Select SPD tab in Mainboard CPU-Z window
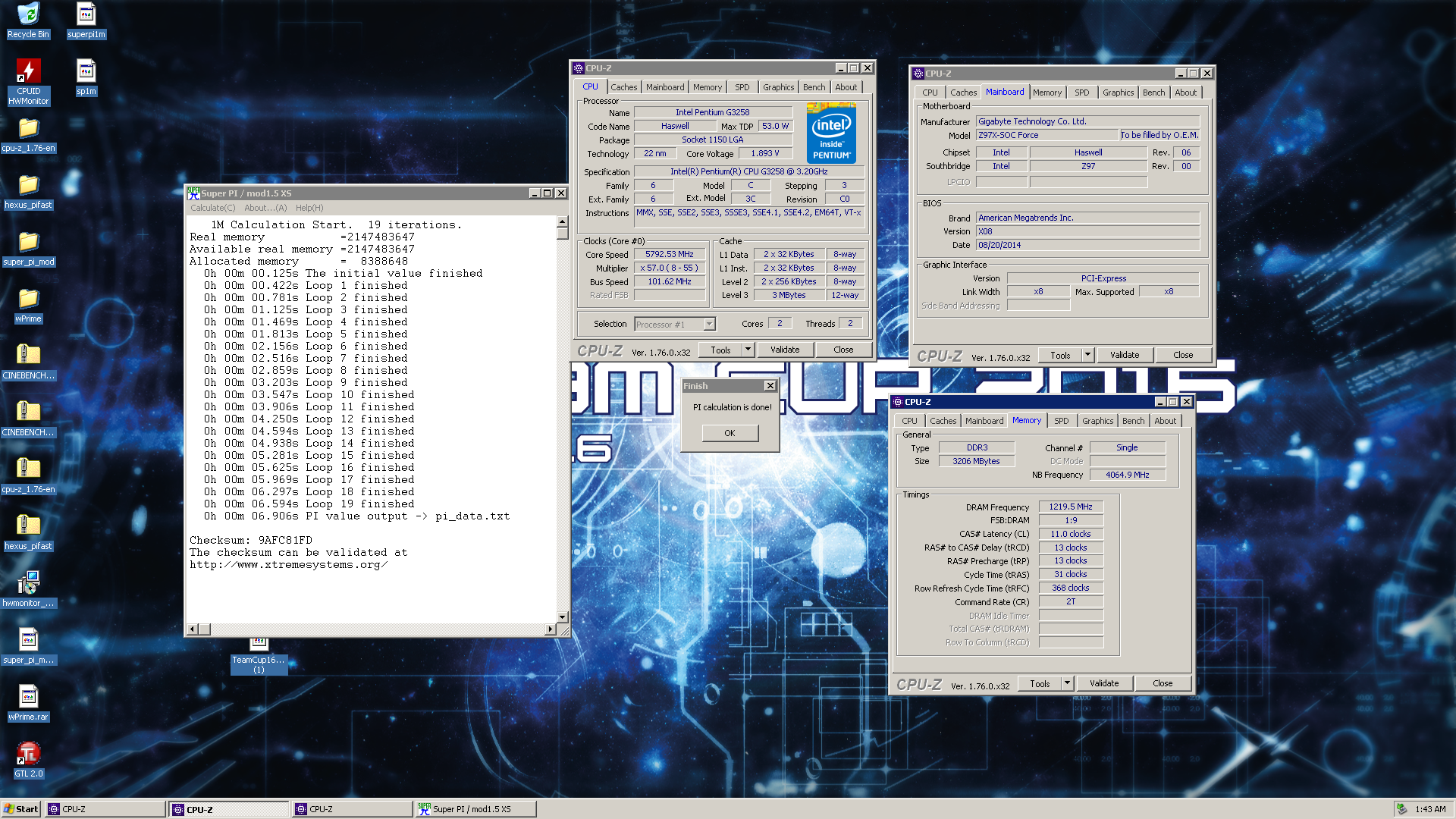 point(1081,93)
